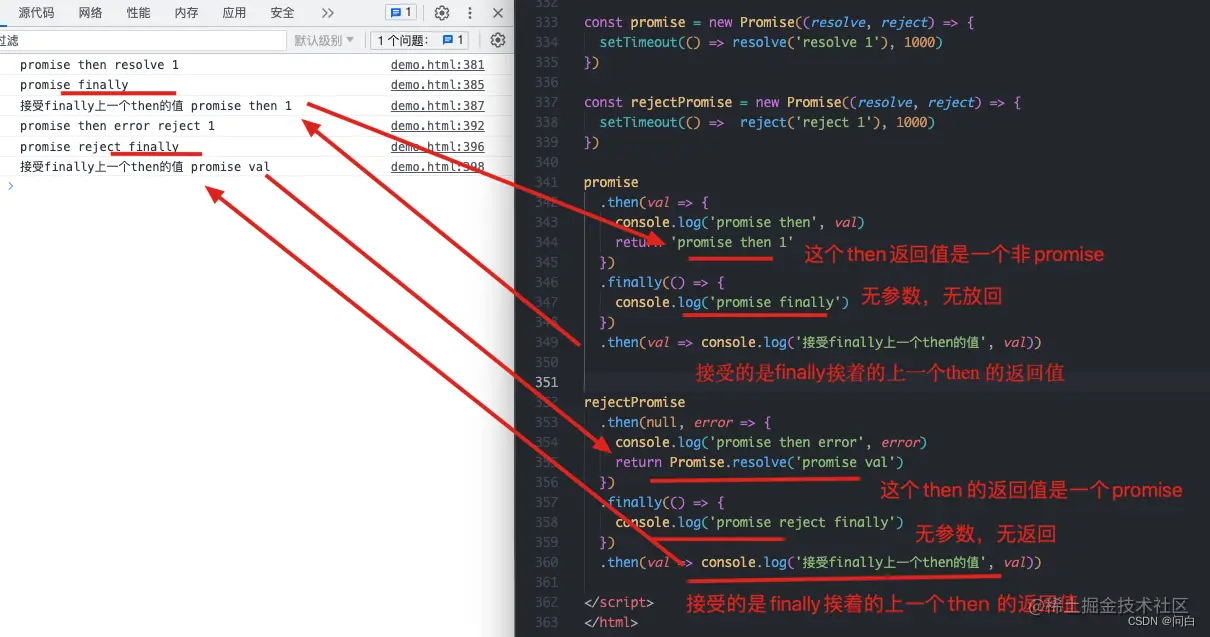Open source link demo.html:385
Image resolution: width=1210 pixels, height=637 pixels.
pos(437,85)
